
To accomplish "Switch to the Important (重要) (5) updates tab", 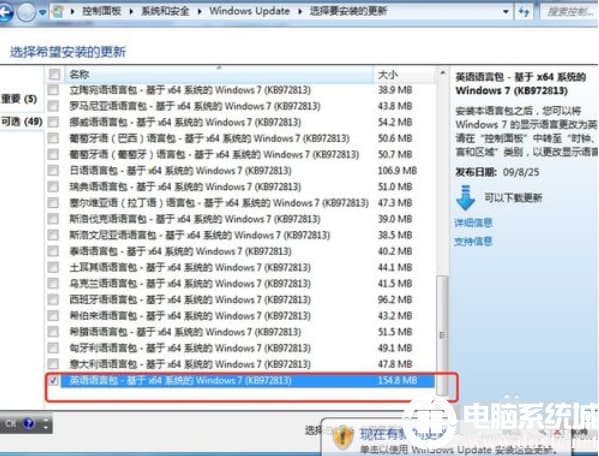I will coord(19,99).
